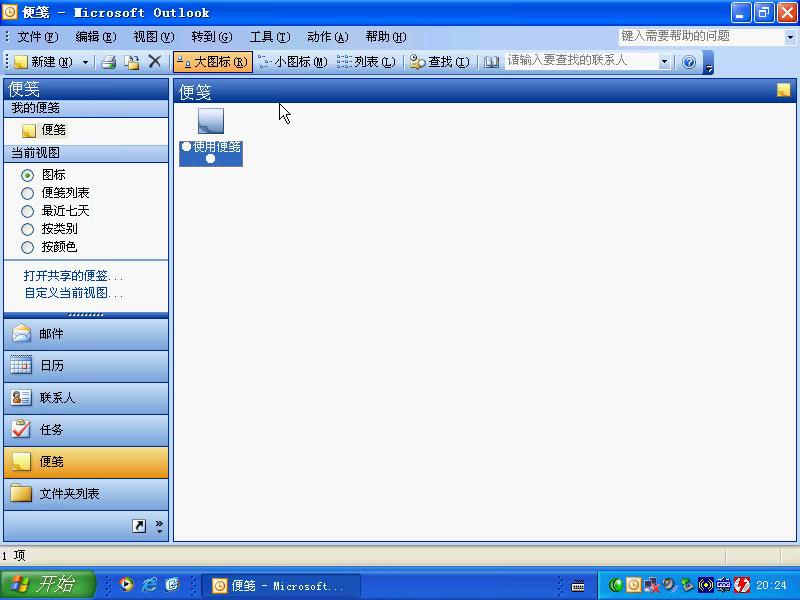Screen dimensions: 800x600
Task: Select the 图标 view radio button
Action: 28,175
